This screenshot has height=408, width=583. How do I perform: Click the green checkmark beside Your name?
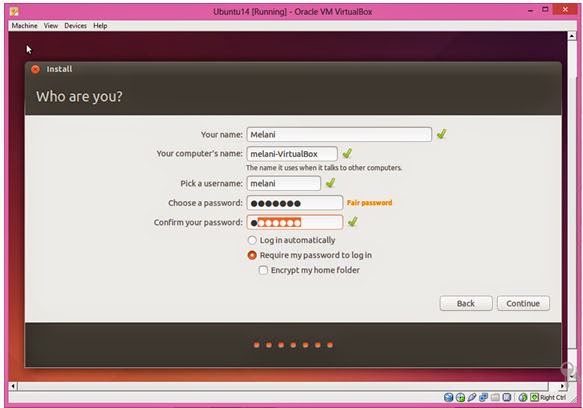pyautogui.click(x=441, y=134)
